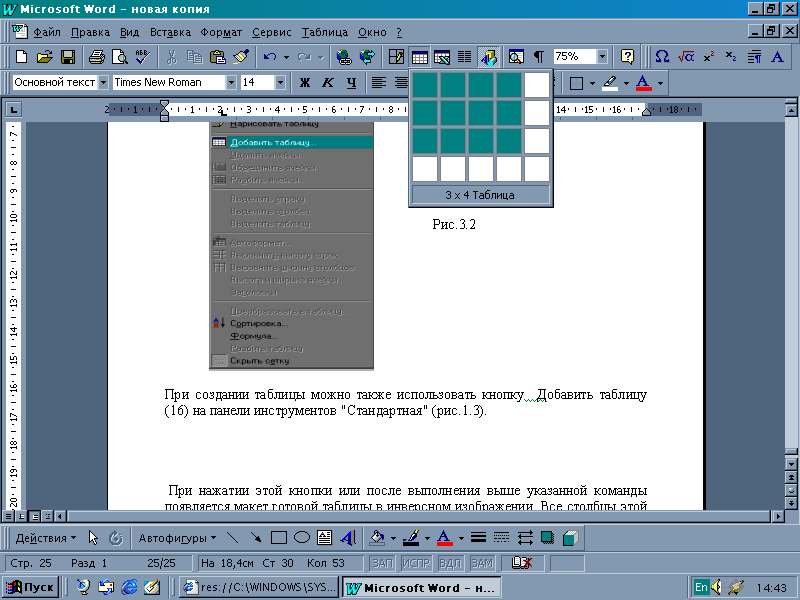
Task: Apply highlight color marker
Action: pos(610,83)
